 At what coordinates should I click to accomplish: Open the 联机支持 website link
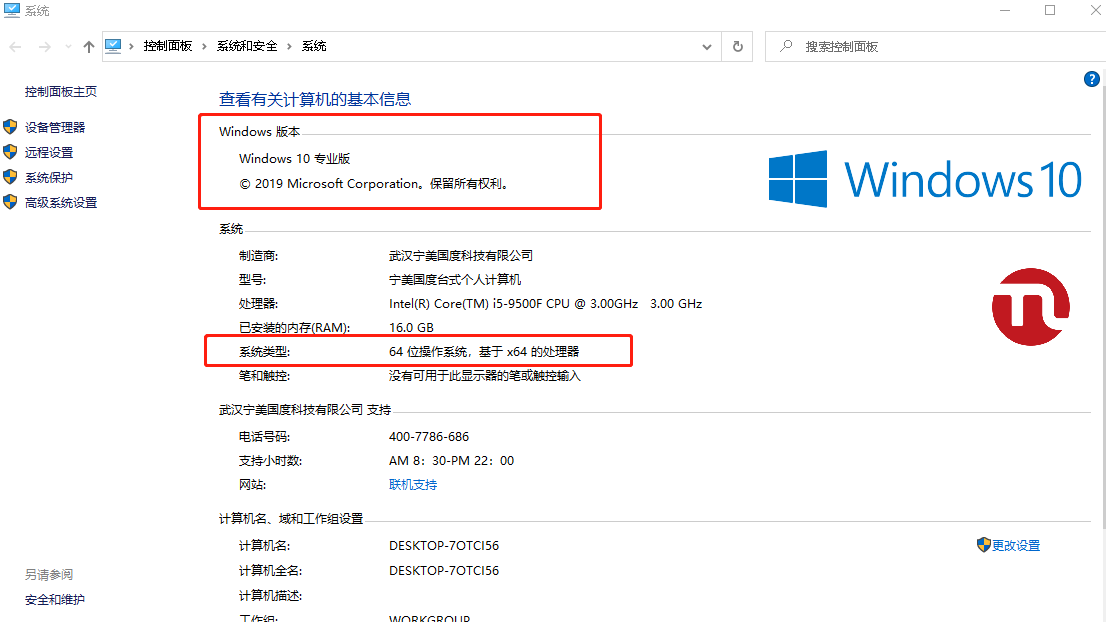413,485
